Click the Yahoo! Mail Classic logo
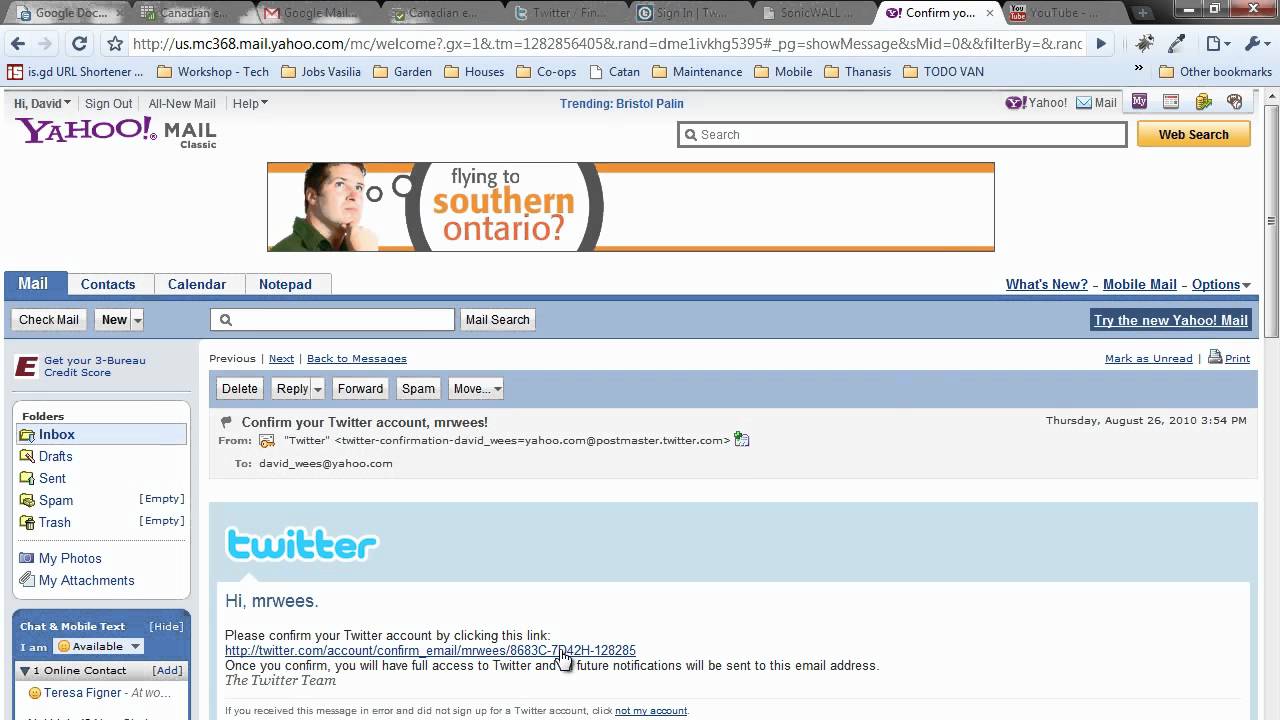The width and height of the screenshot is (1280, 720). (115, 132)
